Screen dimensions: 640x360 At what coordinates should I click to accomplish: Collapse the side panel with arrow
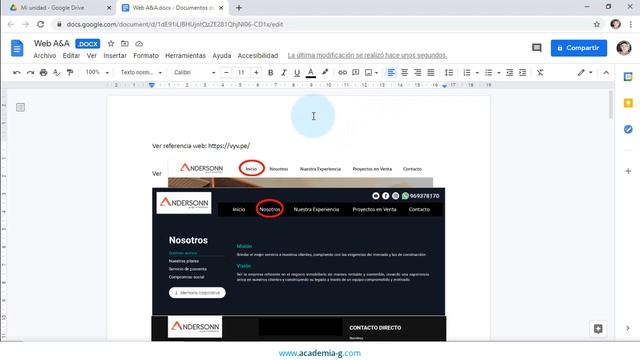628,328
